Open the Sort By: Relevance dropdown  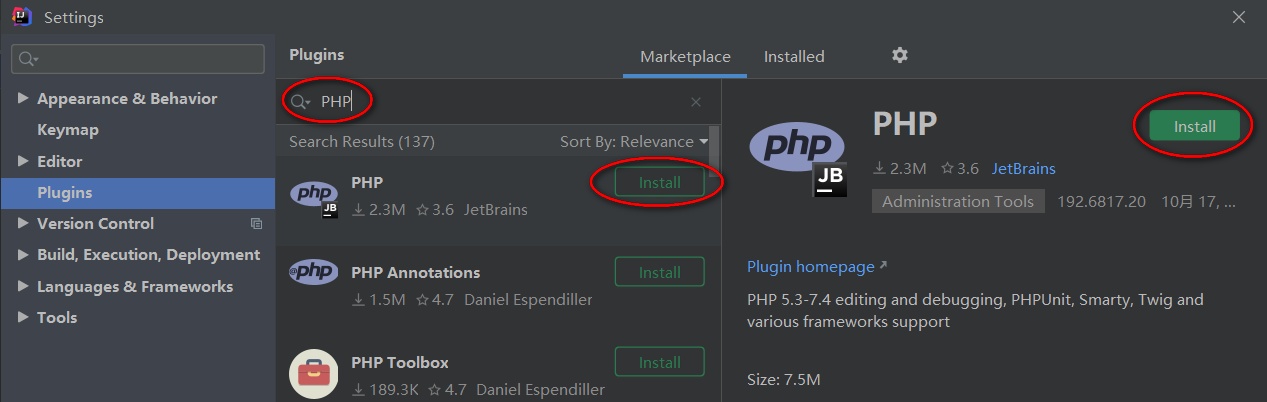pyautogui.click(x=633, y=142)
